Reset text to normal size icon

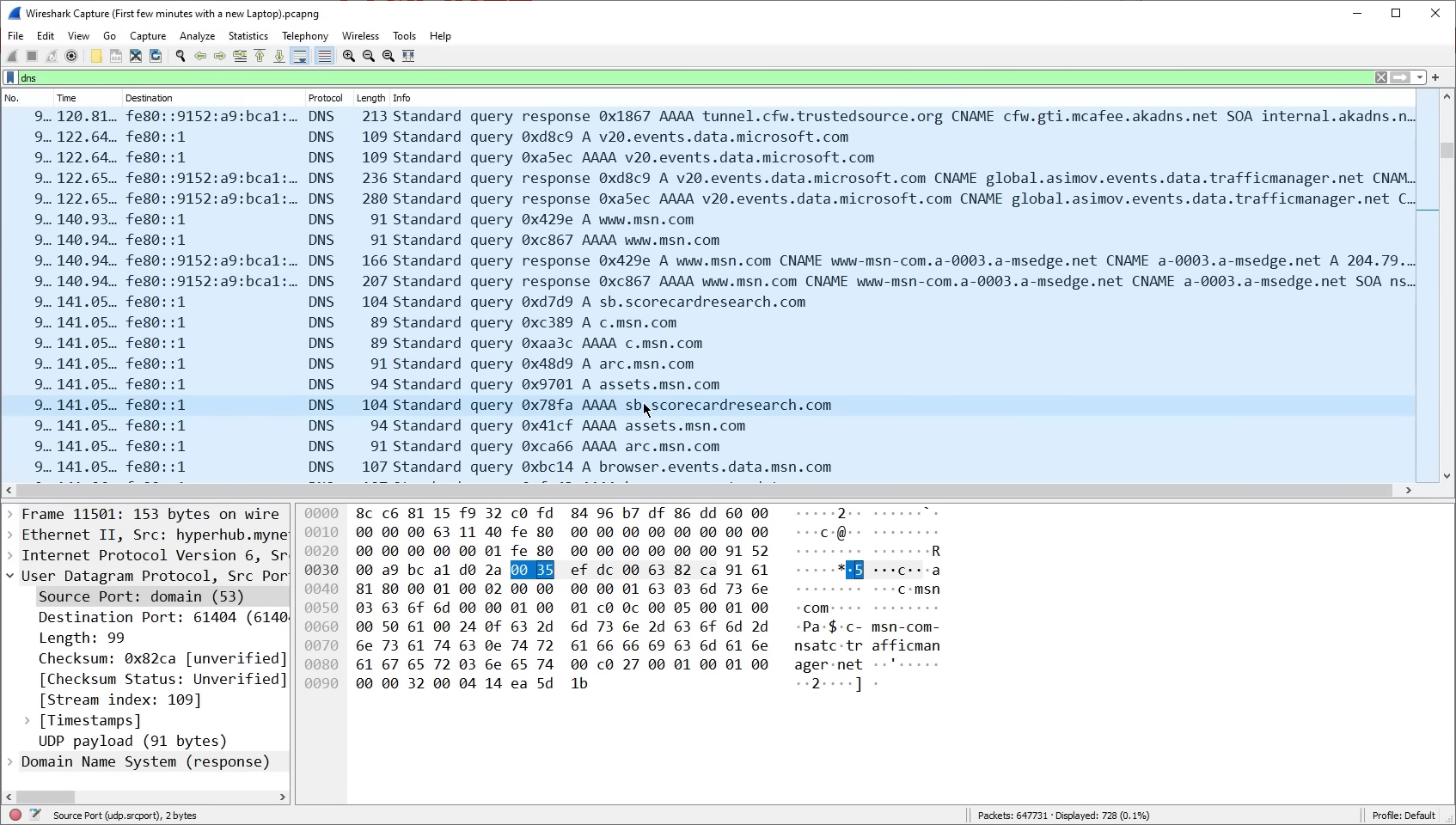click(388, 56)
